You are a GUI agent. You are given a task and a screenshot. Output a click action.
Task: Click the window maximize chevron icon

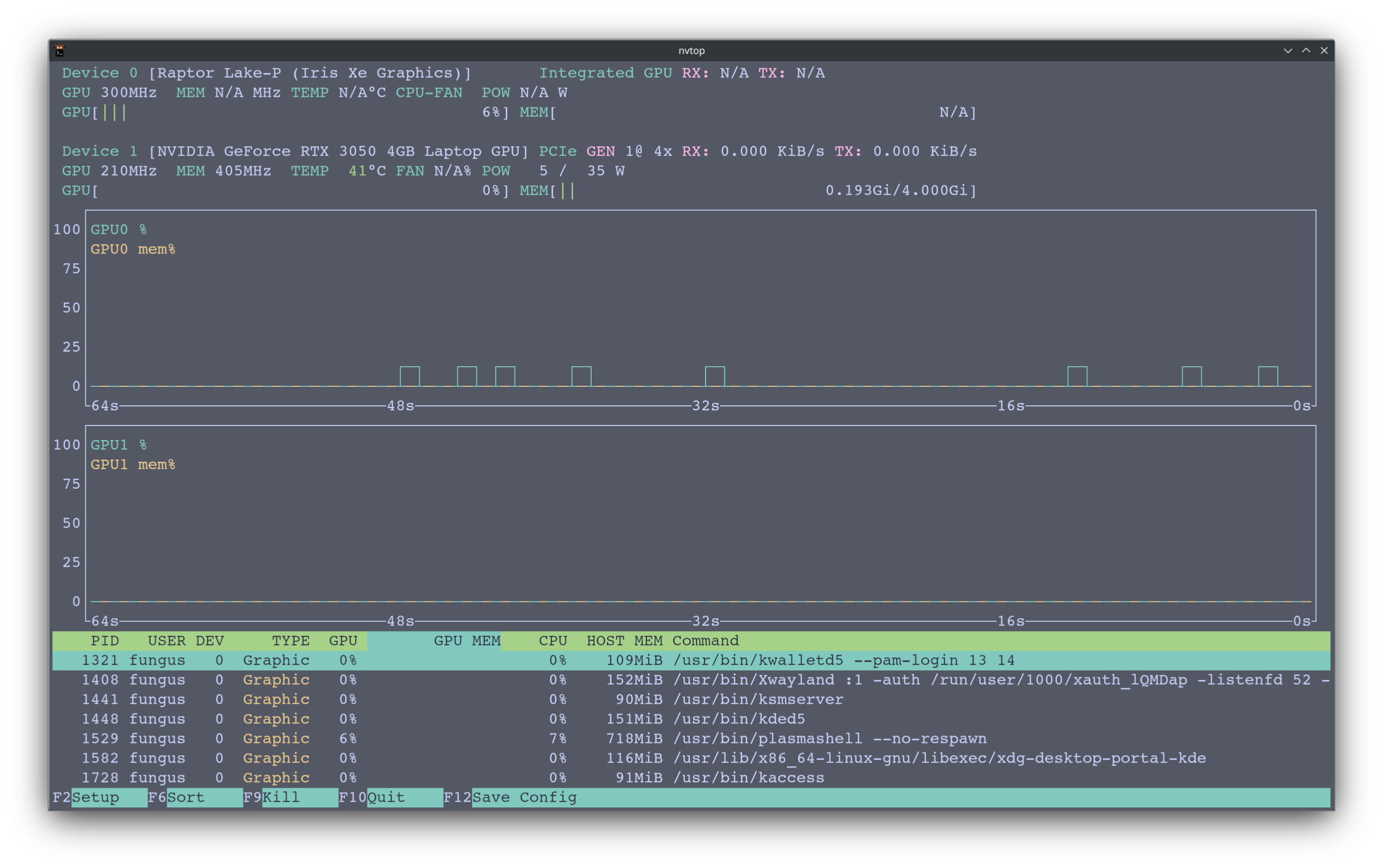[1306, 51]
